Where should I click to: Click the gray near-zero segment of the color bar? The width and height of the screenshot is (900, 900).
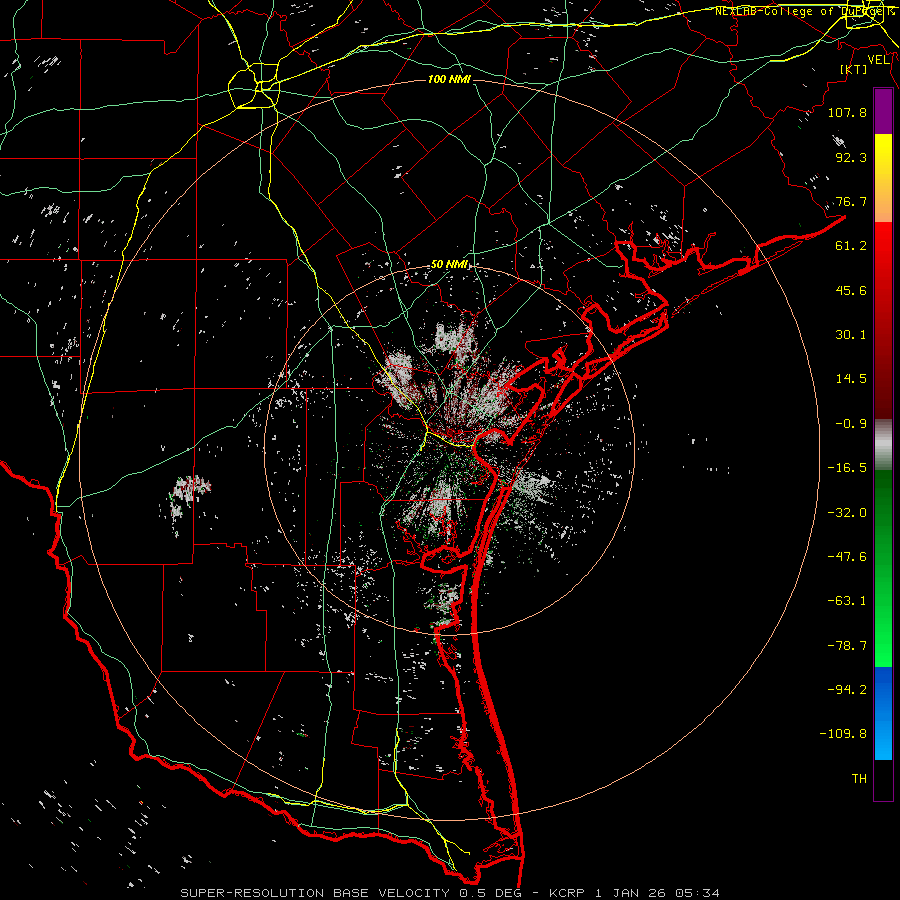(883, 445)
